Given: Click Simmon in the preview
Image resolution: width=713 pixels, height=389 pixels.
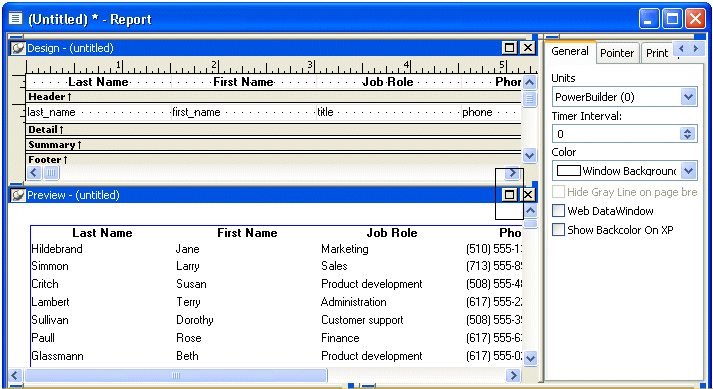Looking at the screenshot, I should 50,266.
